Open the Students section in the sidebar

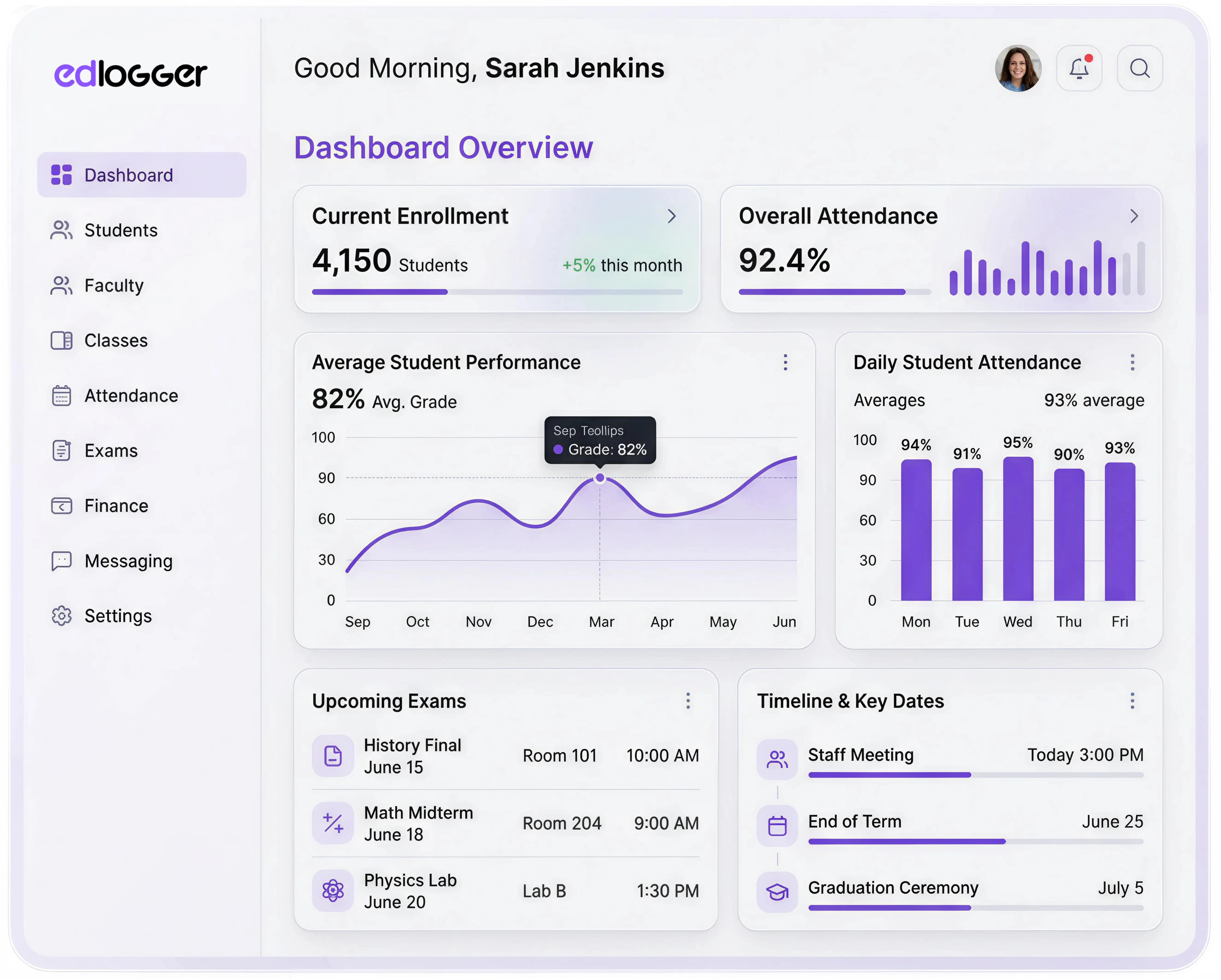point(121,230)
